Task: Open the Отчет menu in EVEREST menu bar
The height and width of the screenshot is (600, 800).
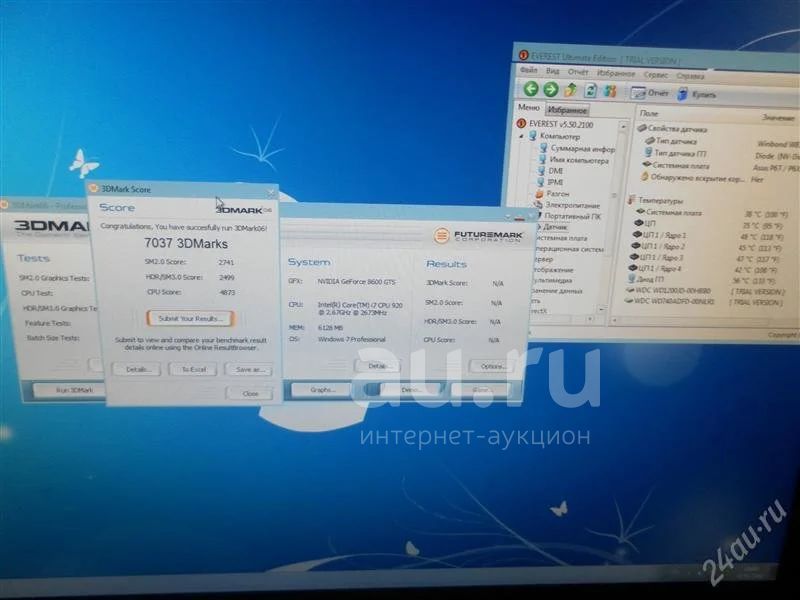Action: pos(578,72)
